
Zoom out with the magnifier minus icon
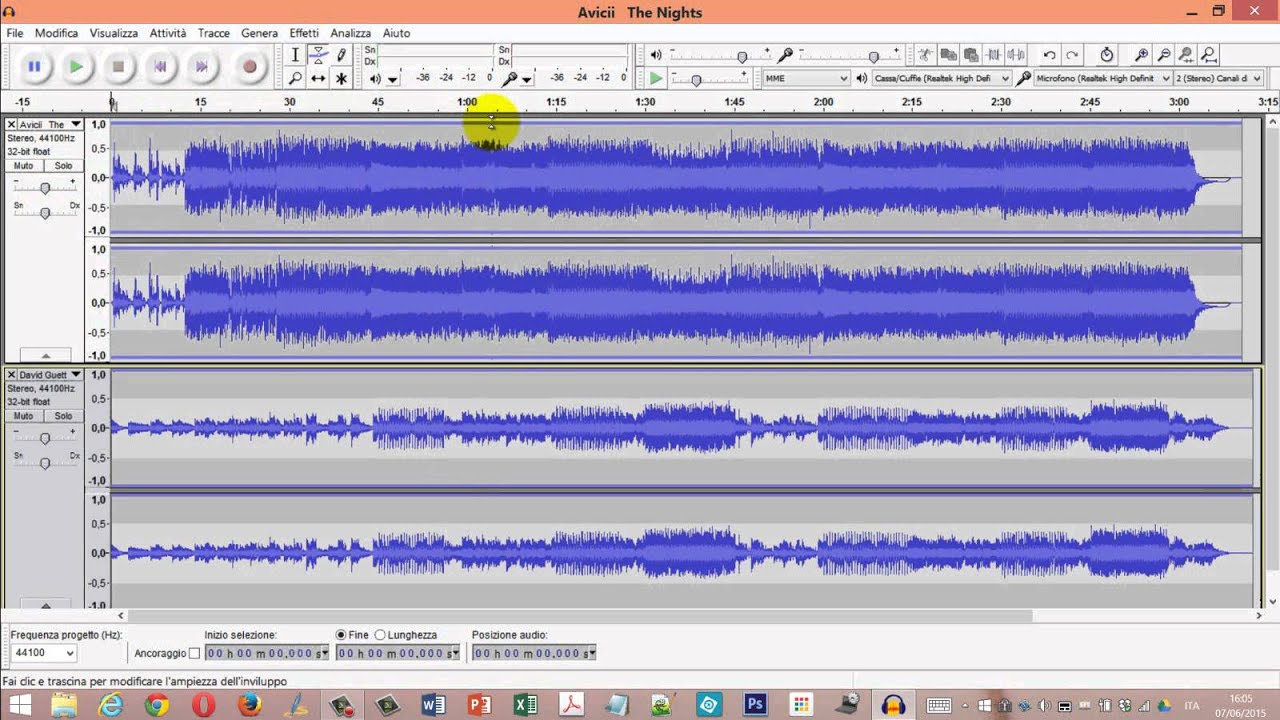tap(1163, 55)
